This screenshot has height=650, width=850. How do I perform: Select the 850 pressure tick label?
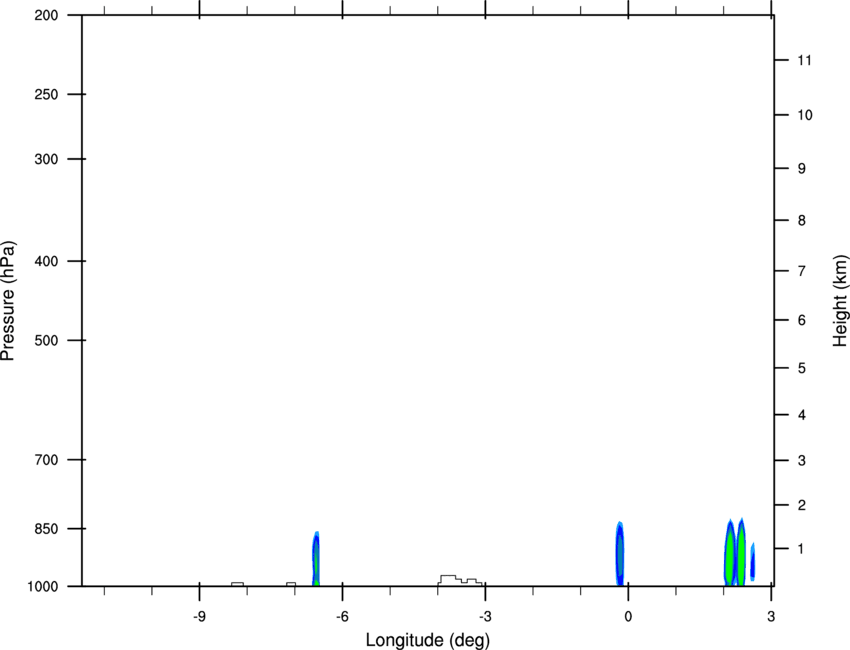point(46,528)
